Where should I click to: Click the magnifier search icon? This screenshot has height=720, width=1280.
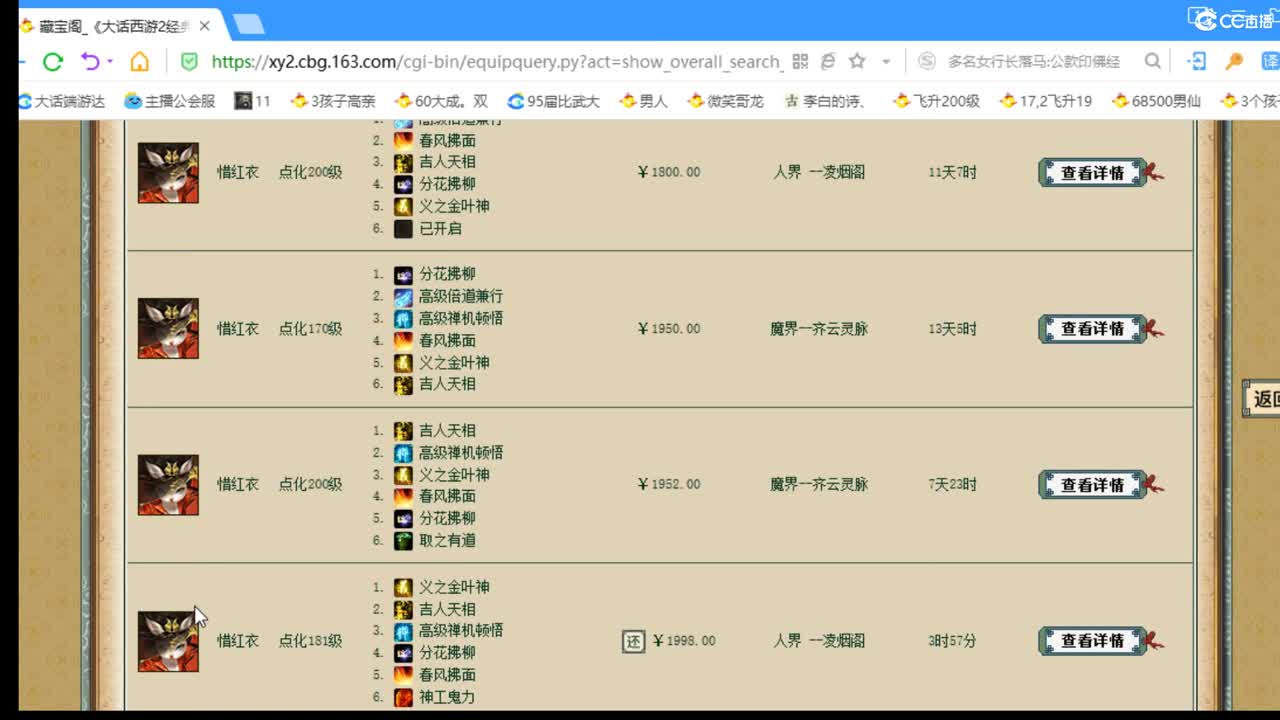[1153, 62]
